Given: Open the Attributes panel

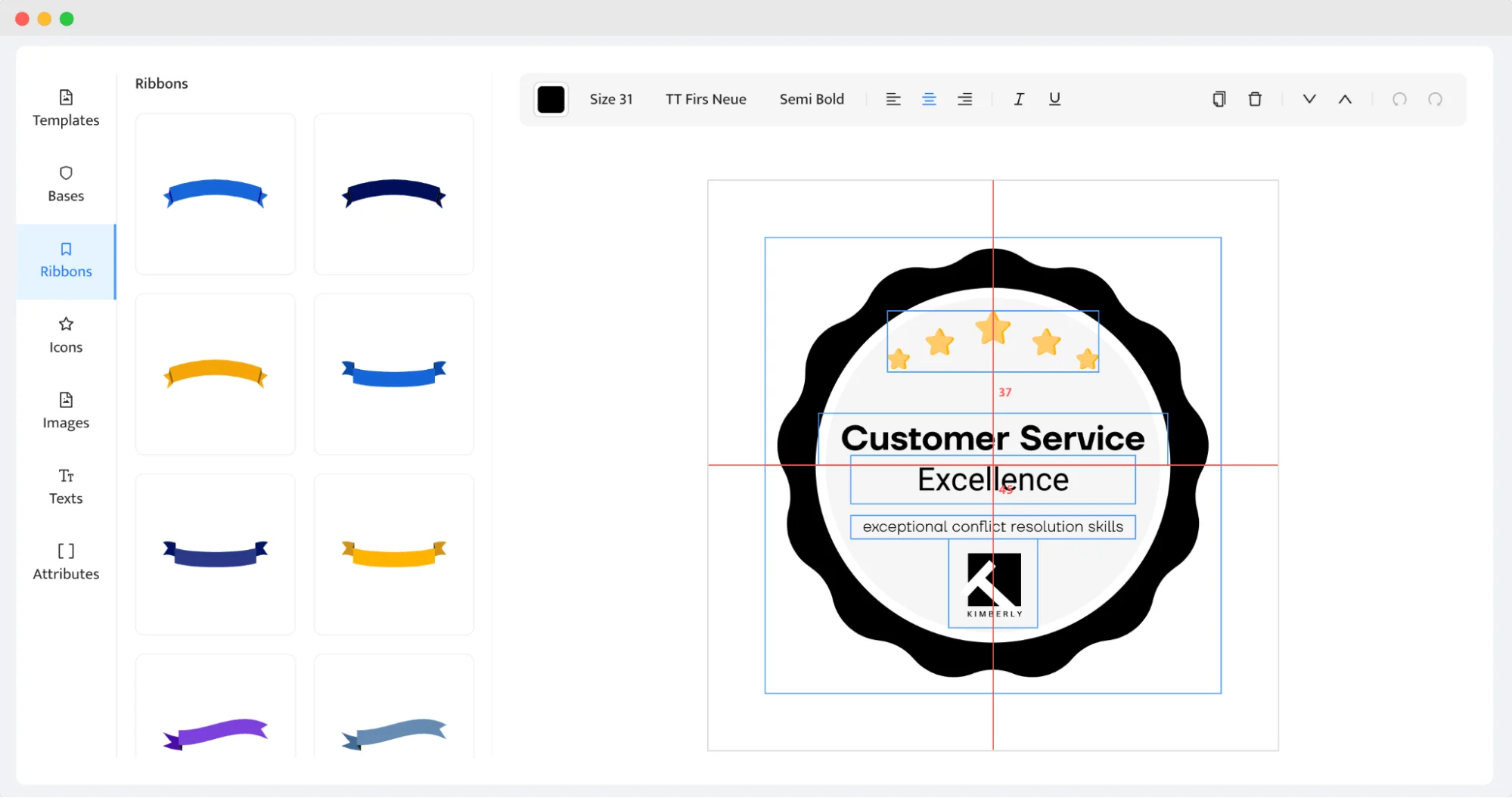Looking at the screenshot, I should 66,563.
